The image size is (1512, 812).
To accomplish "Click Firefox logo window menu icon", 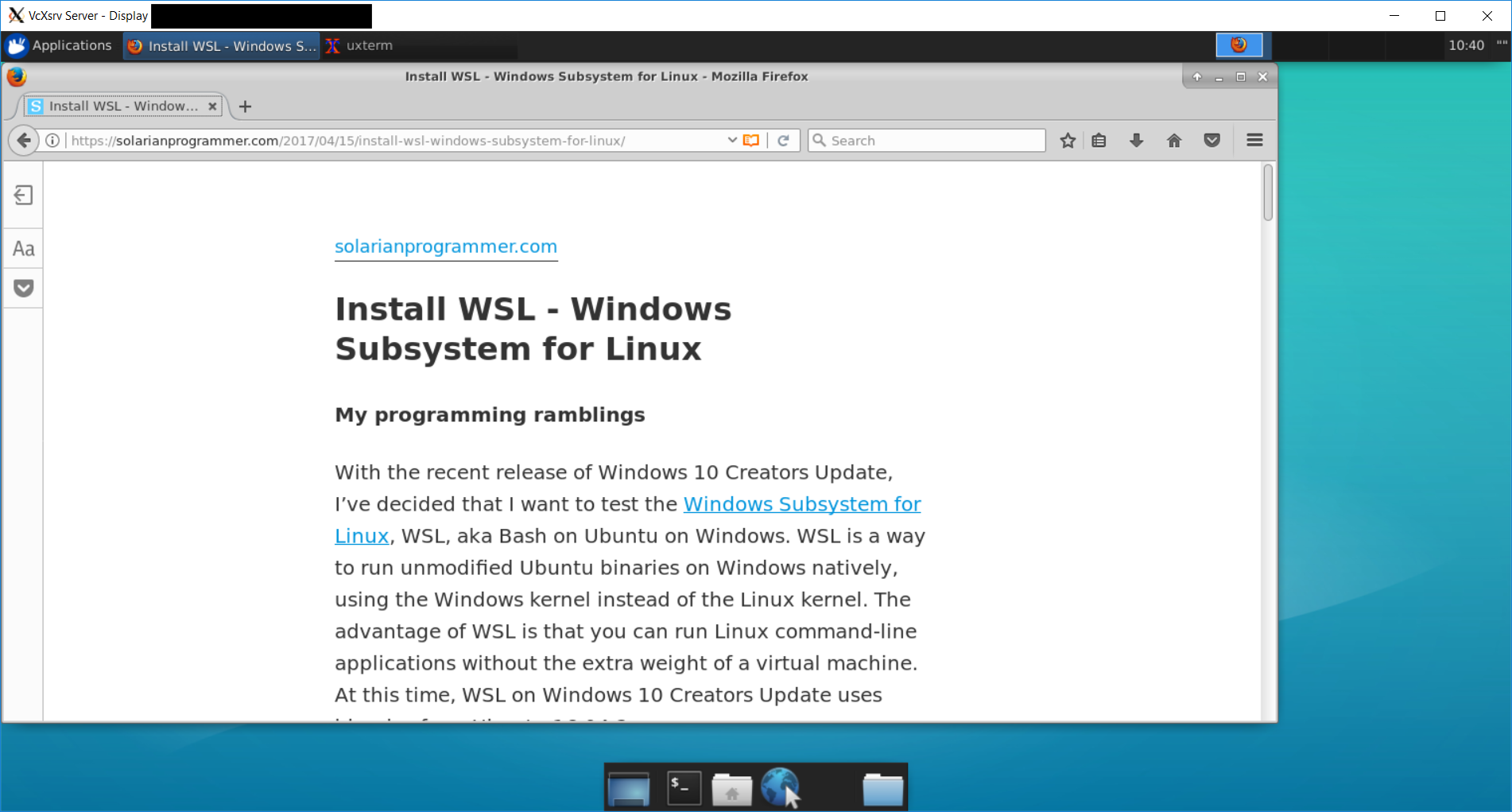I will click(x=17, y=76).
